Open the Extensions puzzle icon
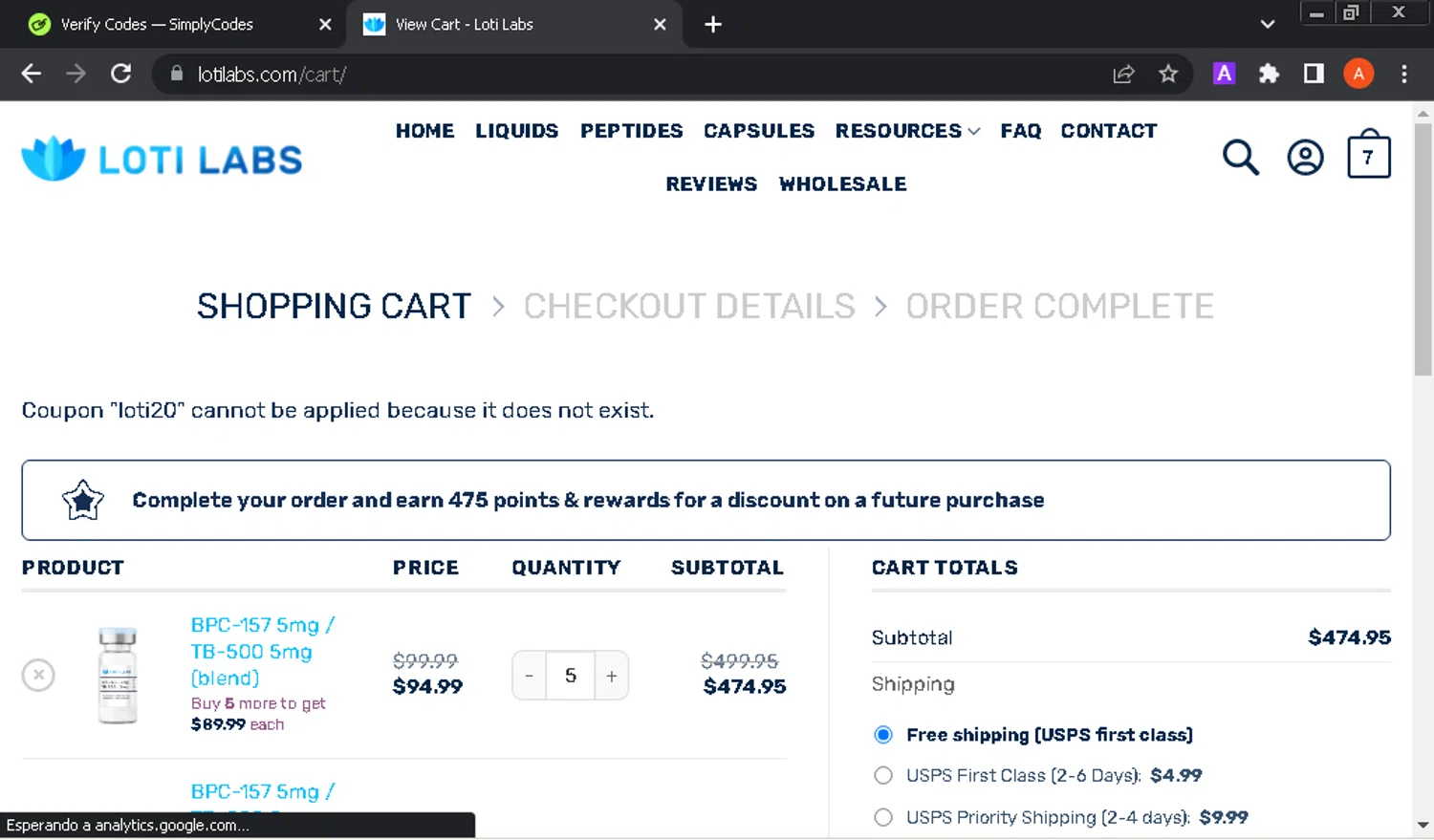Screen dimensions: 1434x840 pyautogui.click(x=1269, y=74)
